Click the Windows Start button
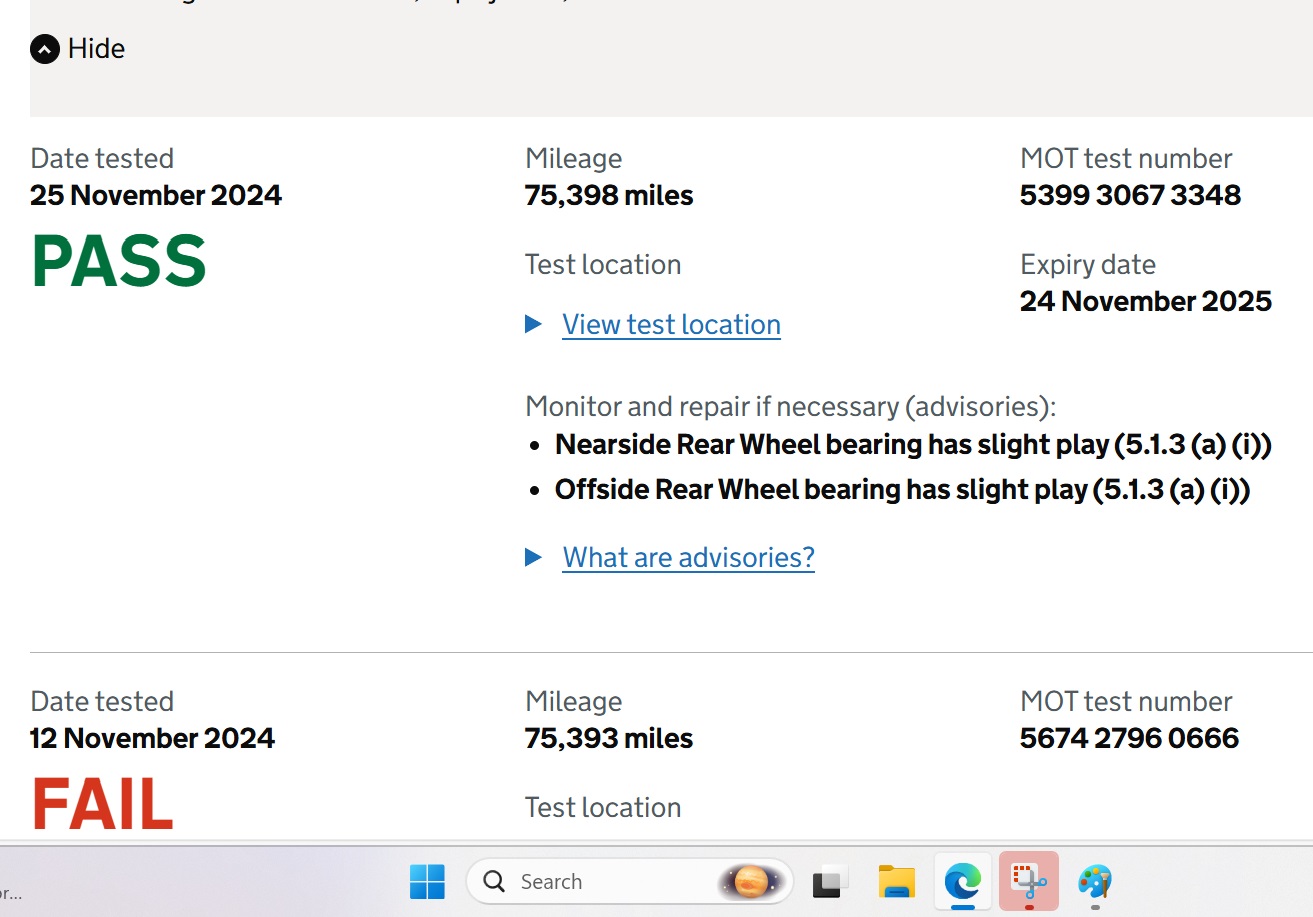The height and width of the screenshot is (917, 1313). click(427, 881)
